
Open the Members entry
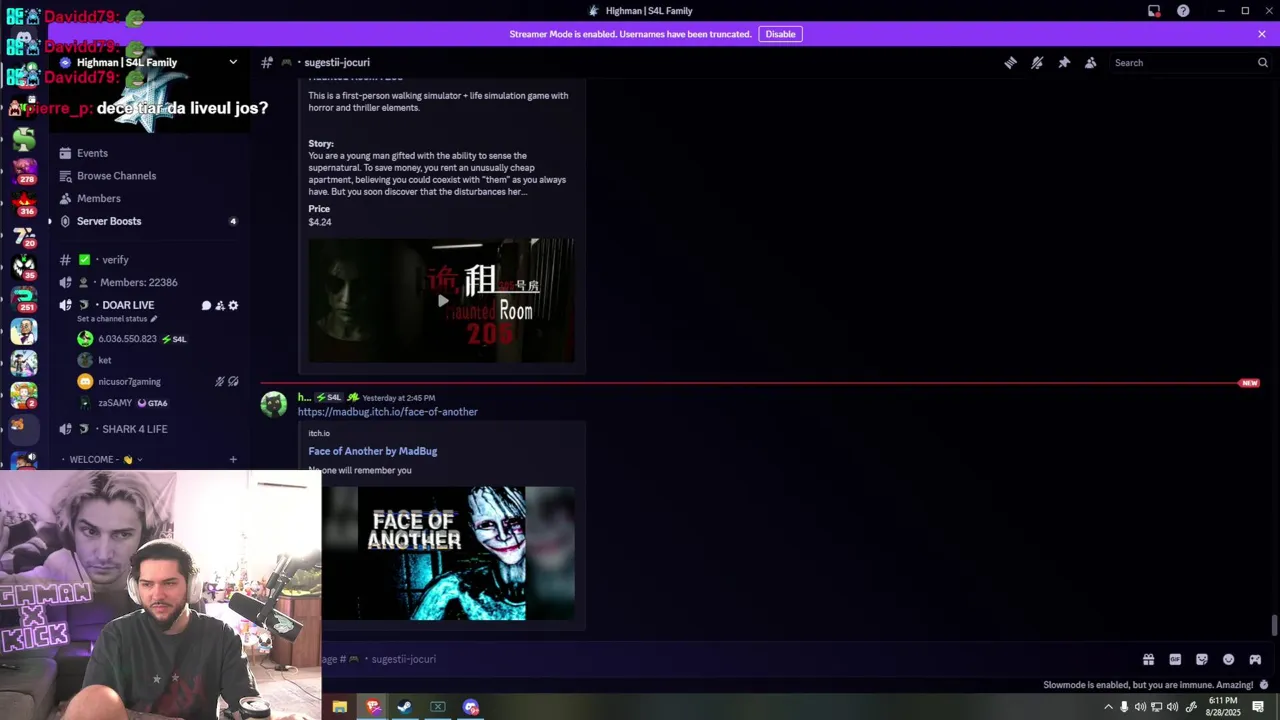click(98, 198)
